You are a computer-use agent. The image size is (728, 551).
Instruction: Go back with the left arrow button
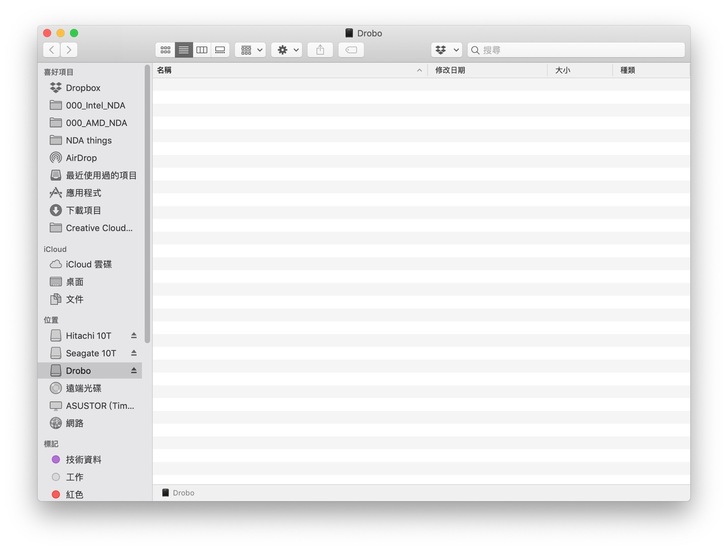52,50
